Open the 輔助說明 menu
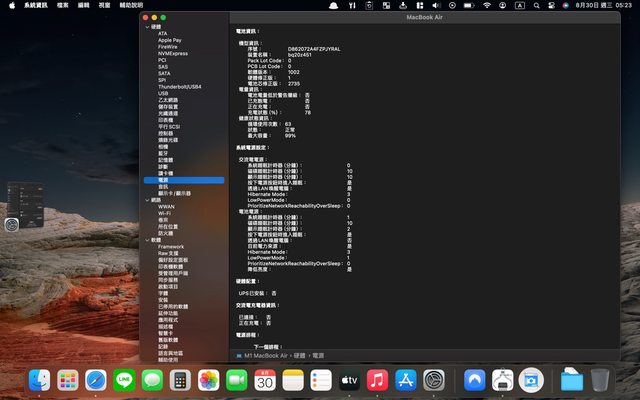The image size is (640, 400). pyautogui.click(x=131, y=5)
